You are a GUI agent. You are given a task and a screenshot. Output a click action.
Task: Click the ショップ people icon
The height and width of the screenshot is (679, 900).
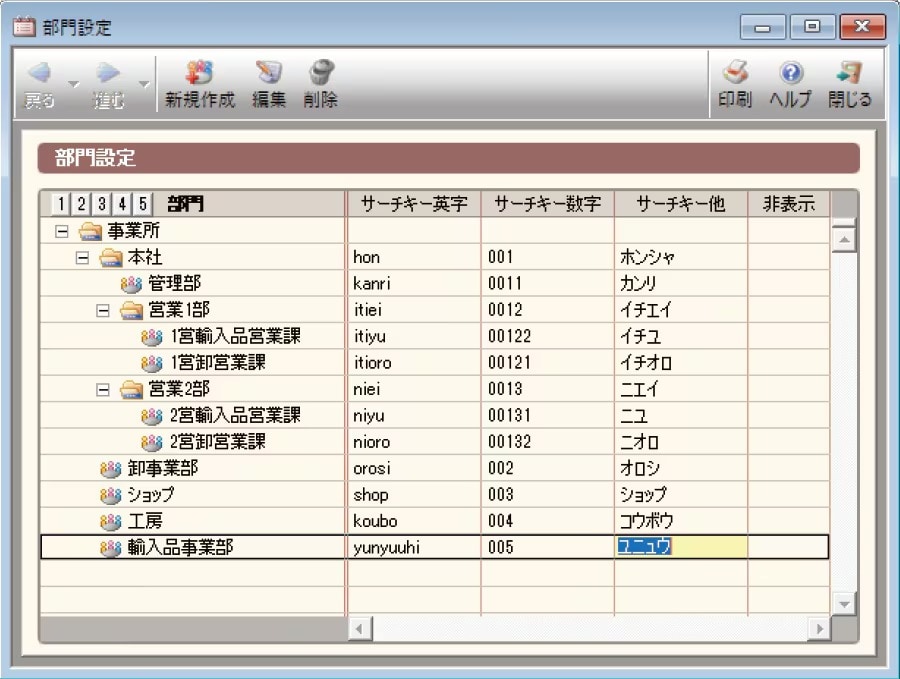(110, 495)
